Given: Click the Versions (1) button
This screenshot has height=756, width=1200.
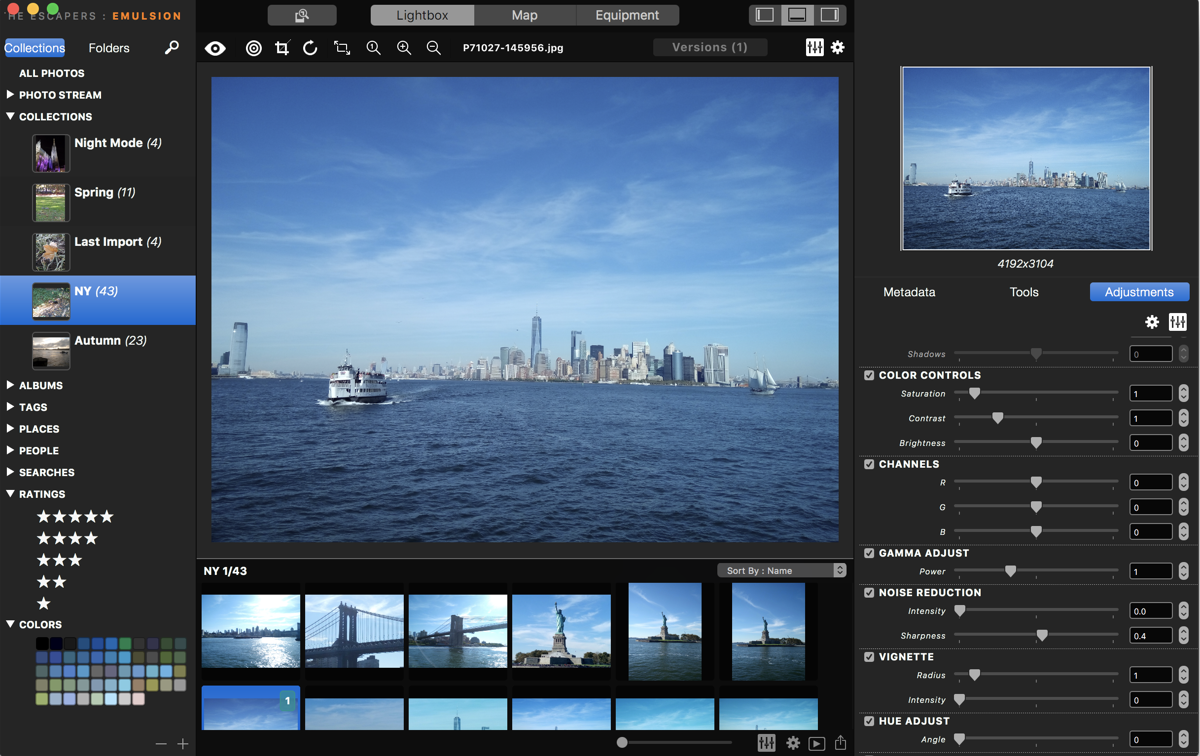Looking at the screenshot, I should coord(710,47).
